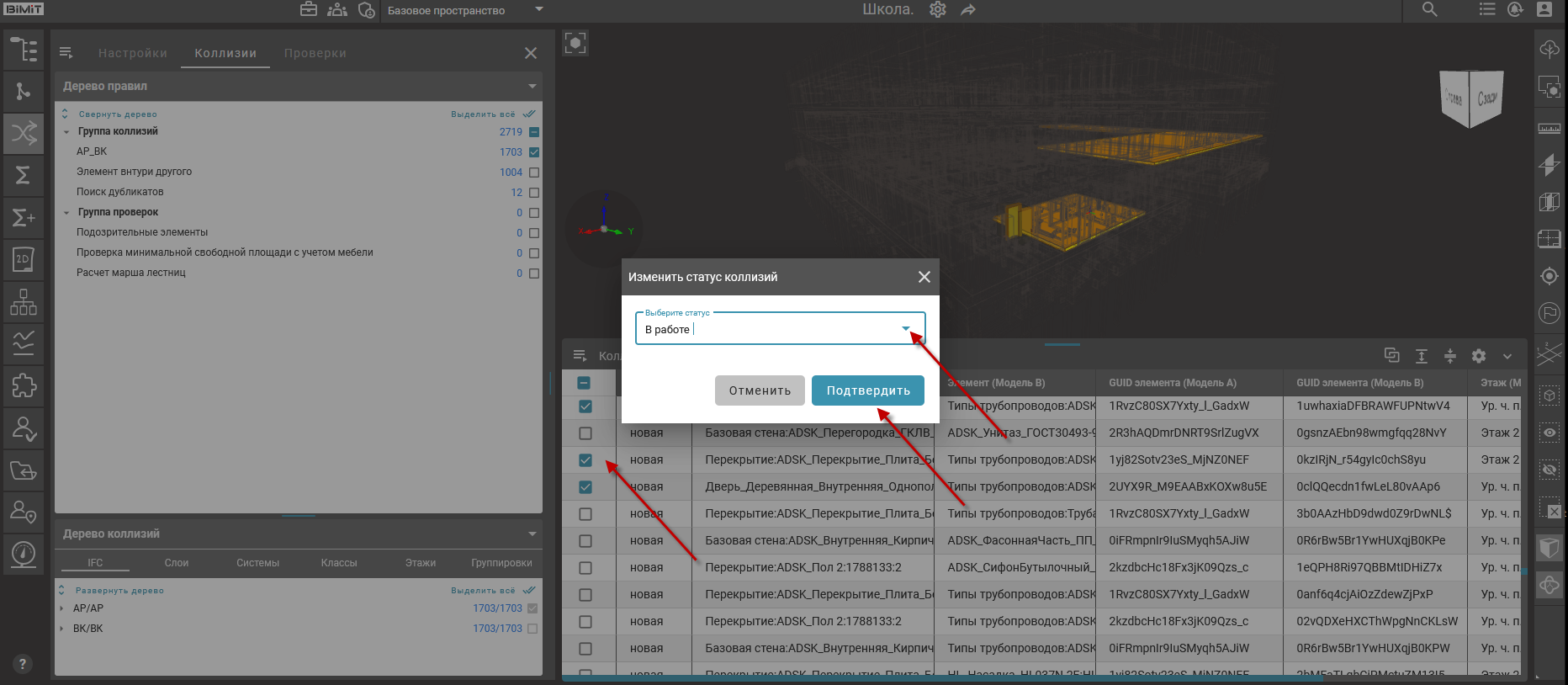Open the Sigma summation sidebar tool
This screenshot has width=1568, height=685.
click(x=24, y=175)
